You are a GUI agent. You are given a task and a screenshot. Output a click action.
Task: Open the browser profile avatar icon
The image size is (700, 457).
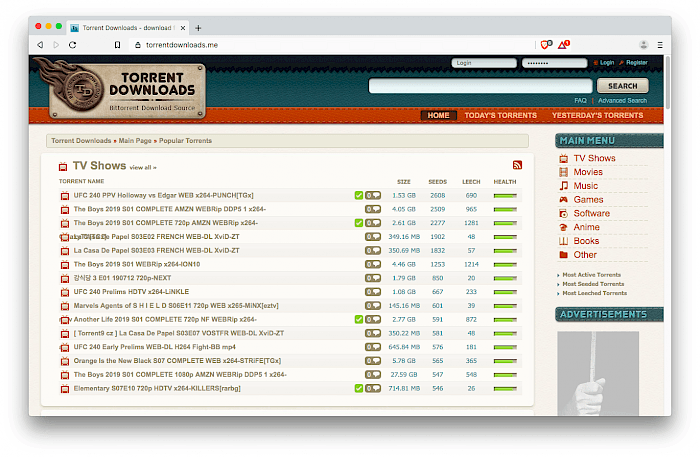(643, 45)
